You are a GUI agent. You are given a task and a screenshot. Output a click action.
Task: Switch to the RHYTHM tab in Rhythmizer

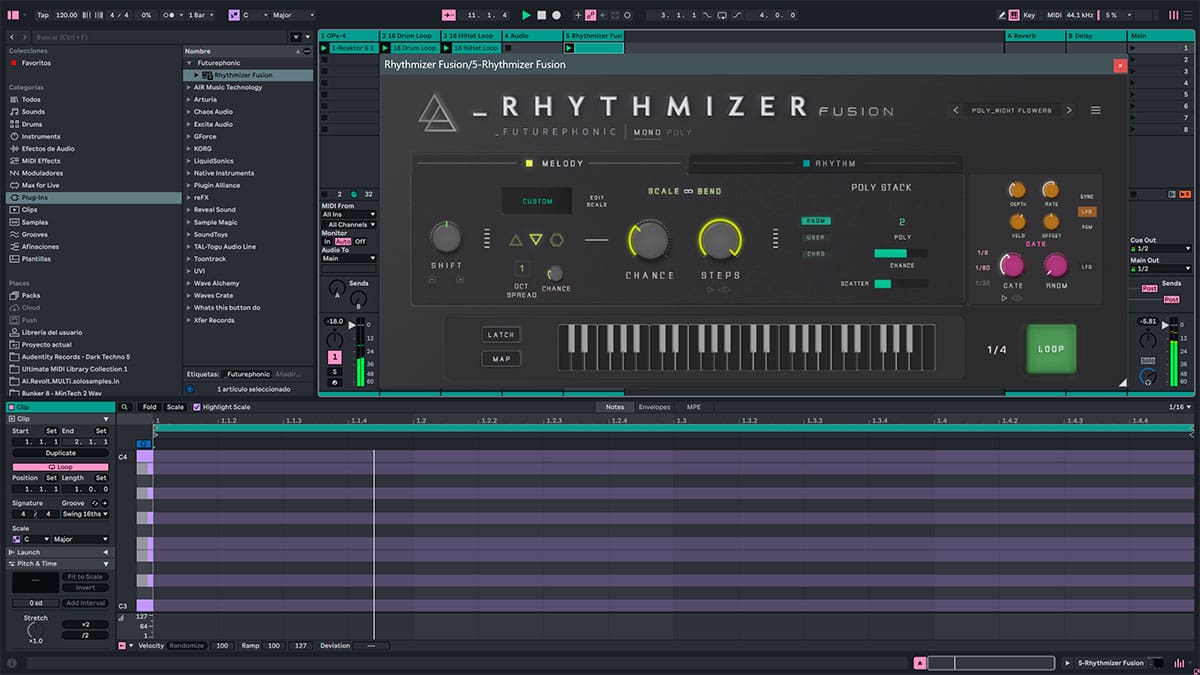click(x=828, y=163)
